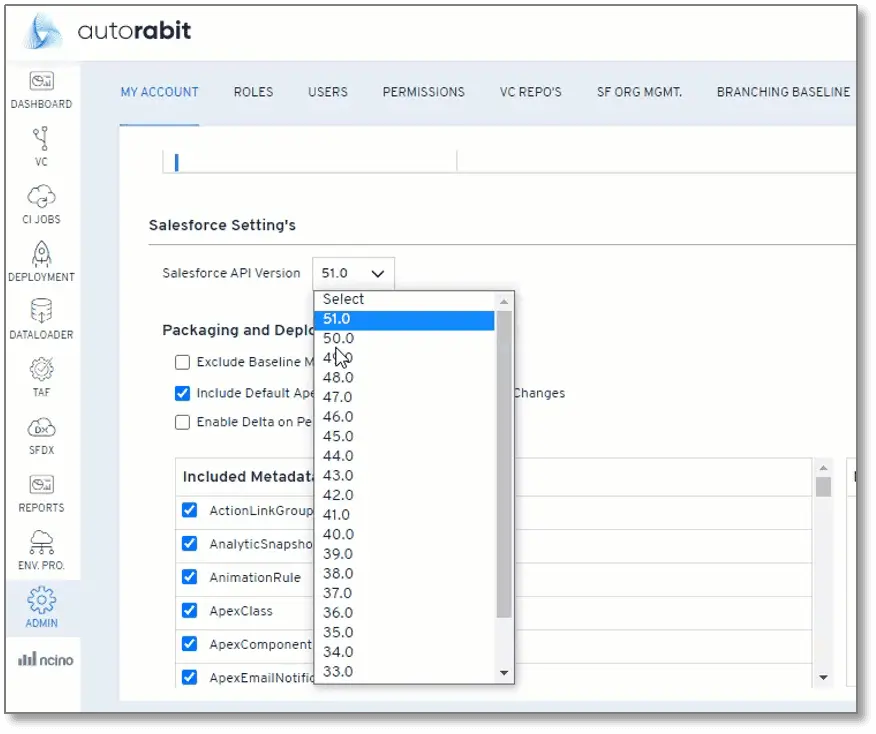Switch to the Branching Baseline tab
876x734 pixels.
[783, 92]
